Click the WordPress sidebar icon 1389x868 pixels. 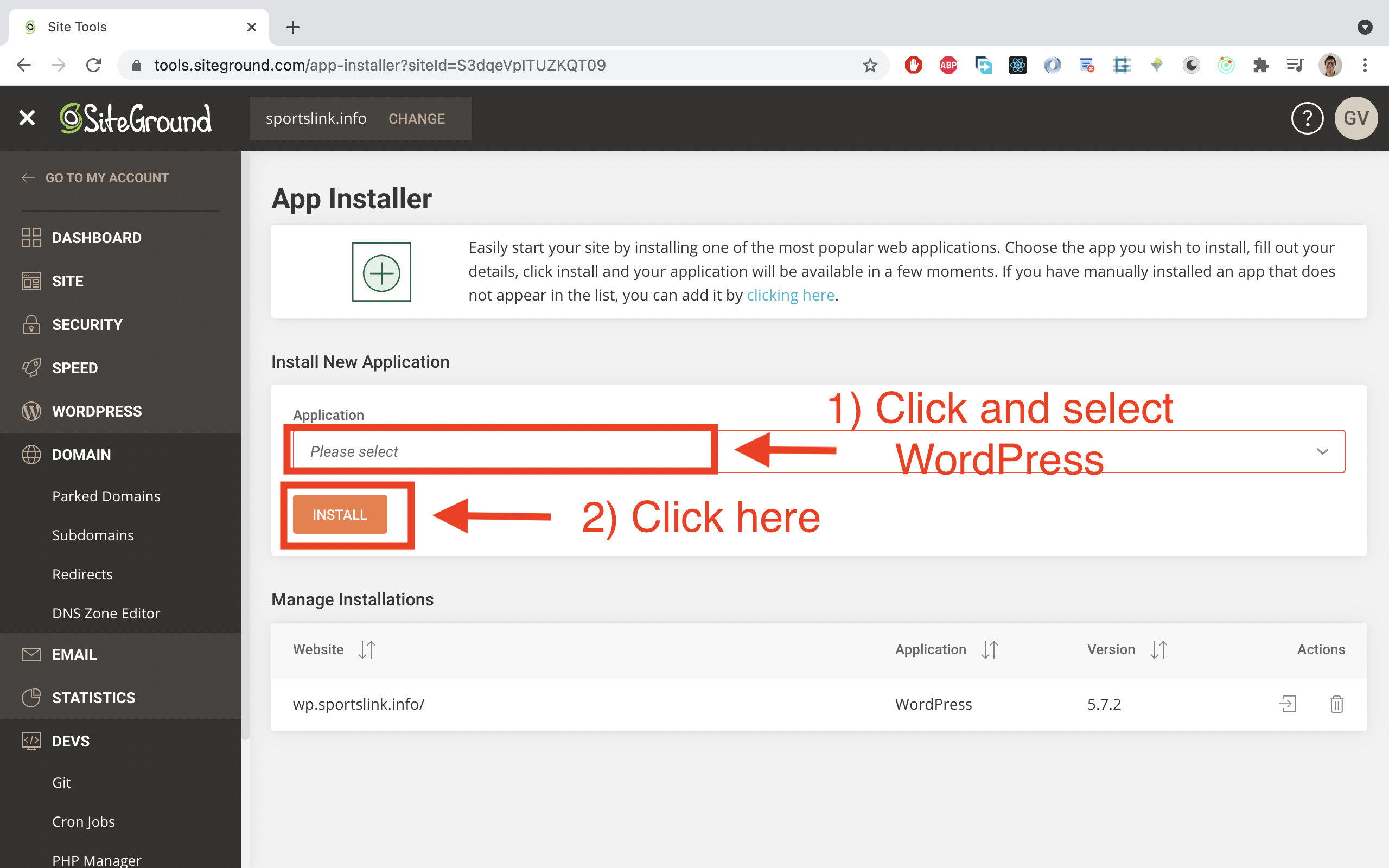pos(31,411)
